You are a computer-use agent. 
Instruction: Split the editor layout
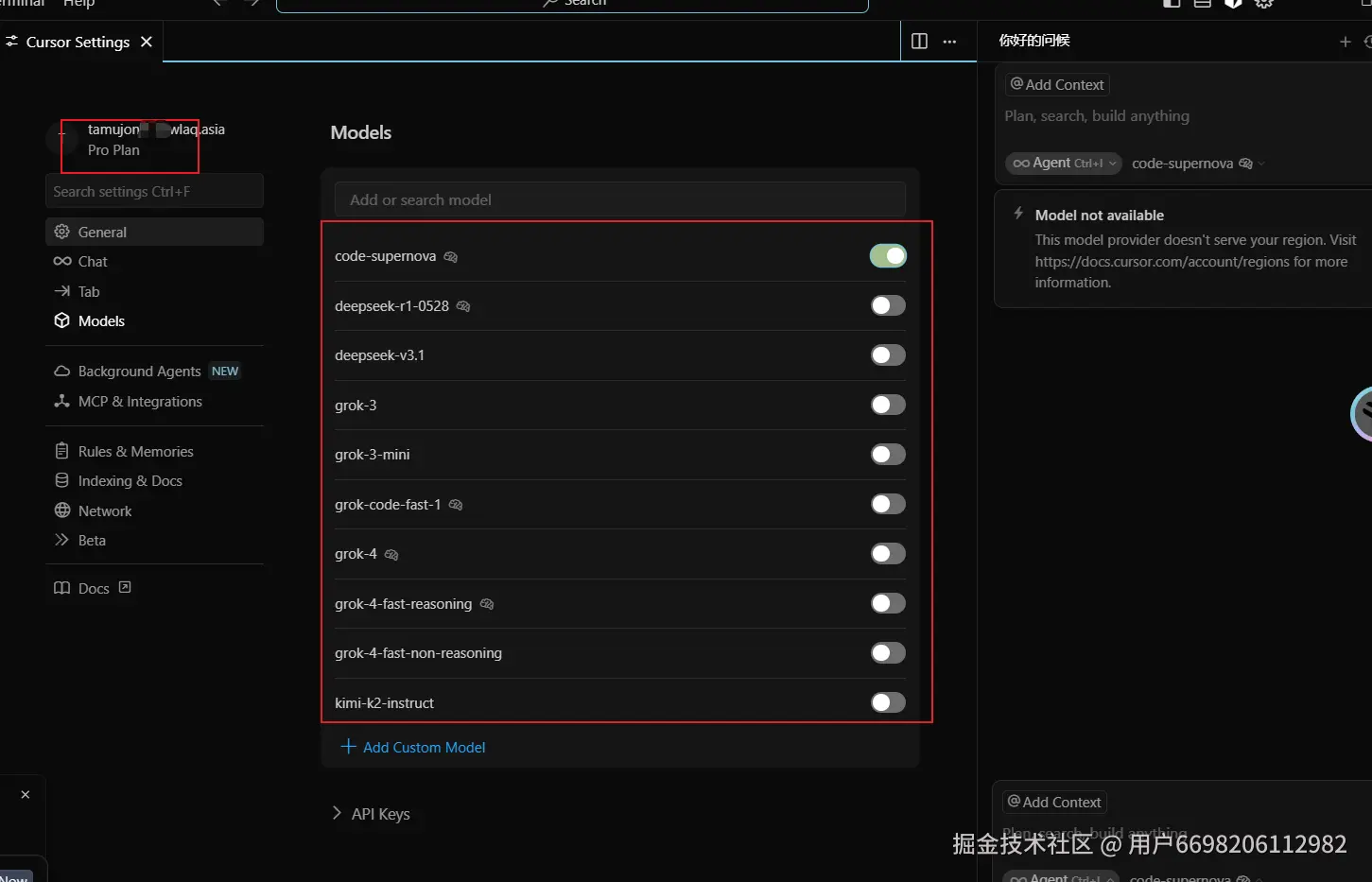pyautogui.click(x=919, y=42)
